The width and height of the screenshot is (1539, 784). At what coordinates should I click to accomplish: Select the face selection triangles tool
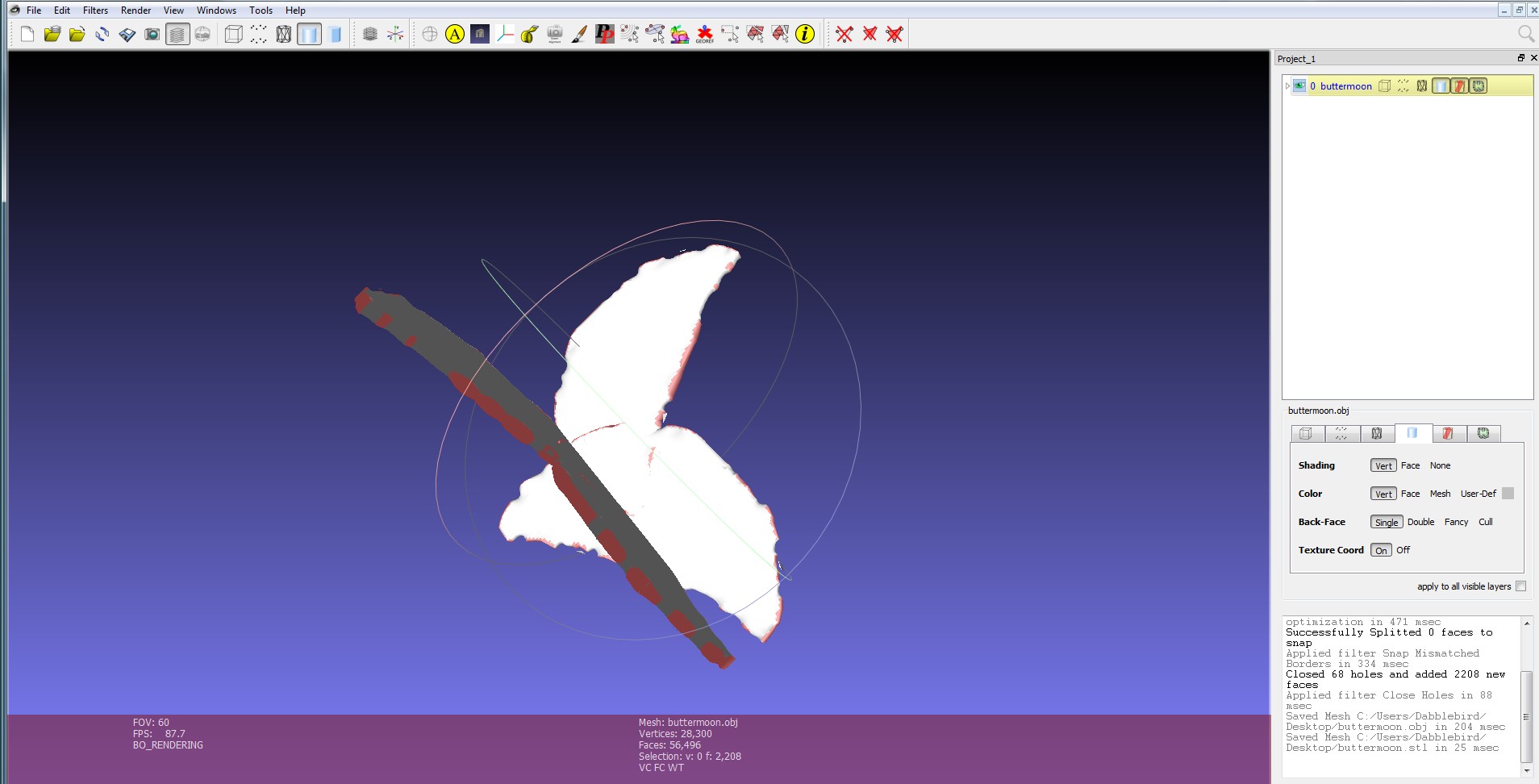pos(755,34)
